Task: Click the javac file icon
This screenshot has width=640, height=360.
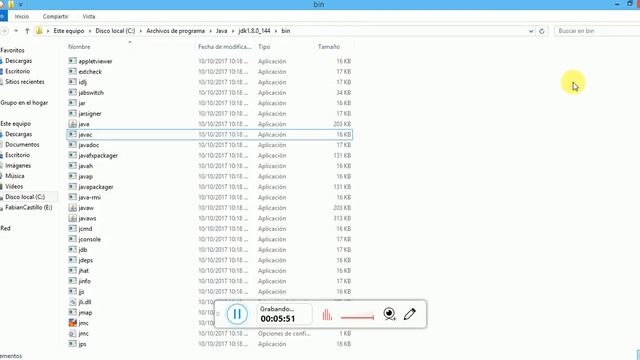Action: tap(73, 134)
